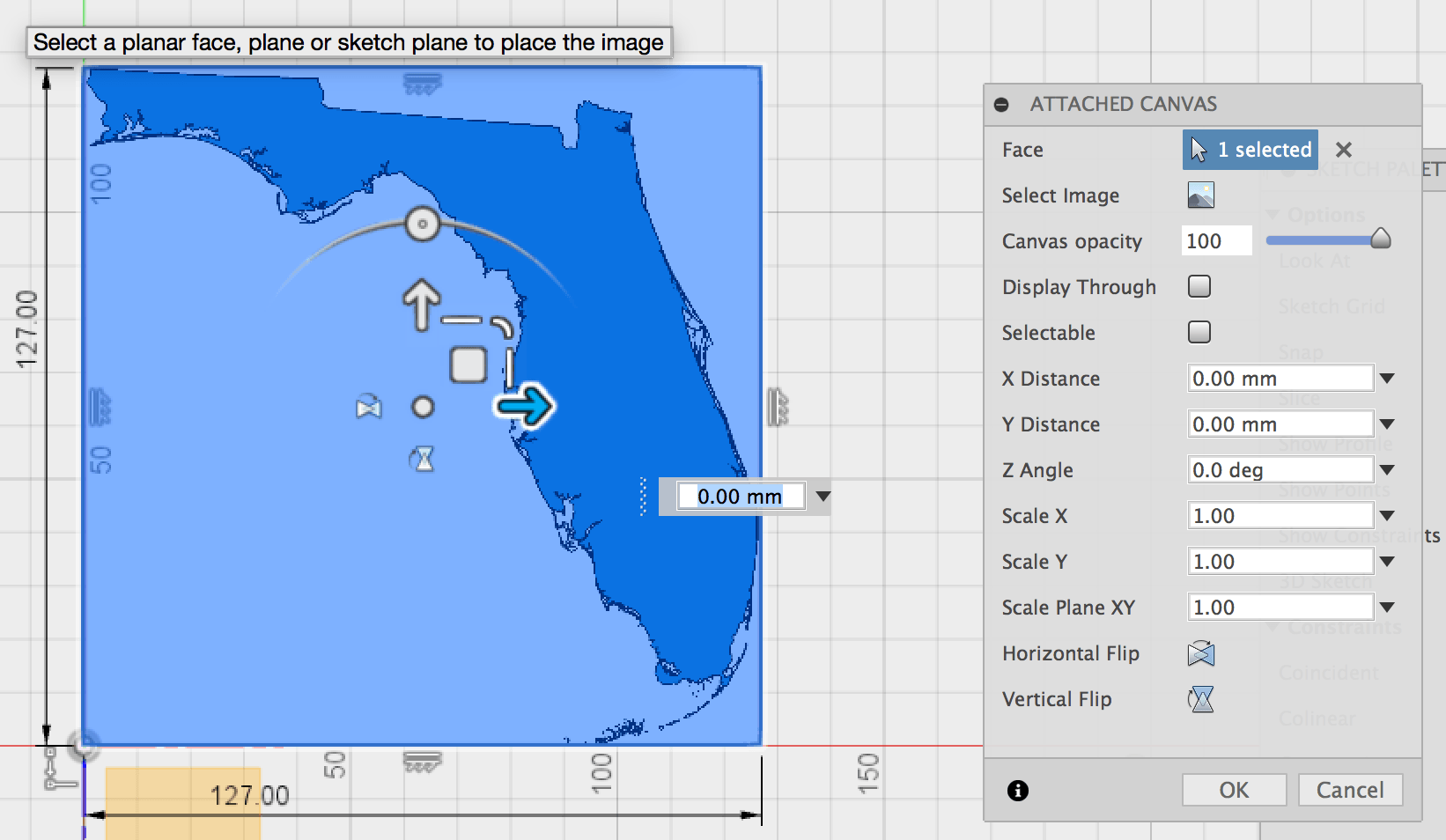1446x840 pixels.
Task: Click the horizontal 127.00 dimension label
Action: 249,796
